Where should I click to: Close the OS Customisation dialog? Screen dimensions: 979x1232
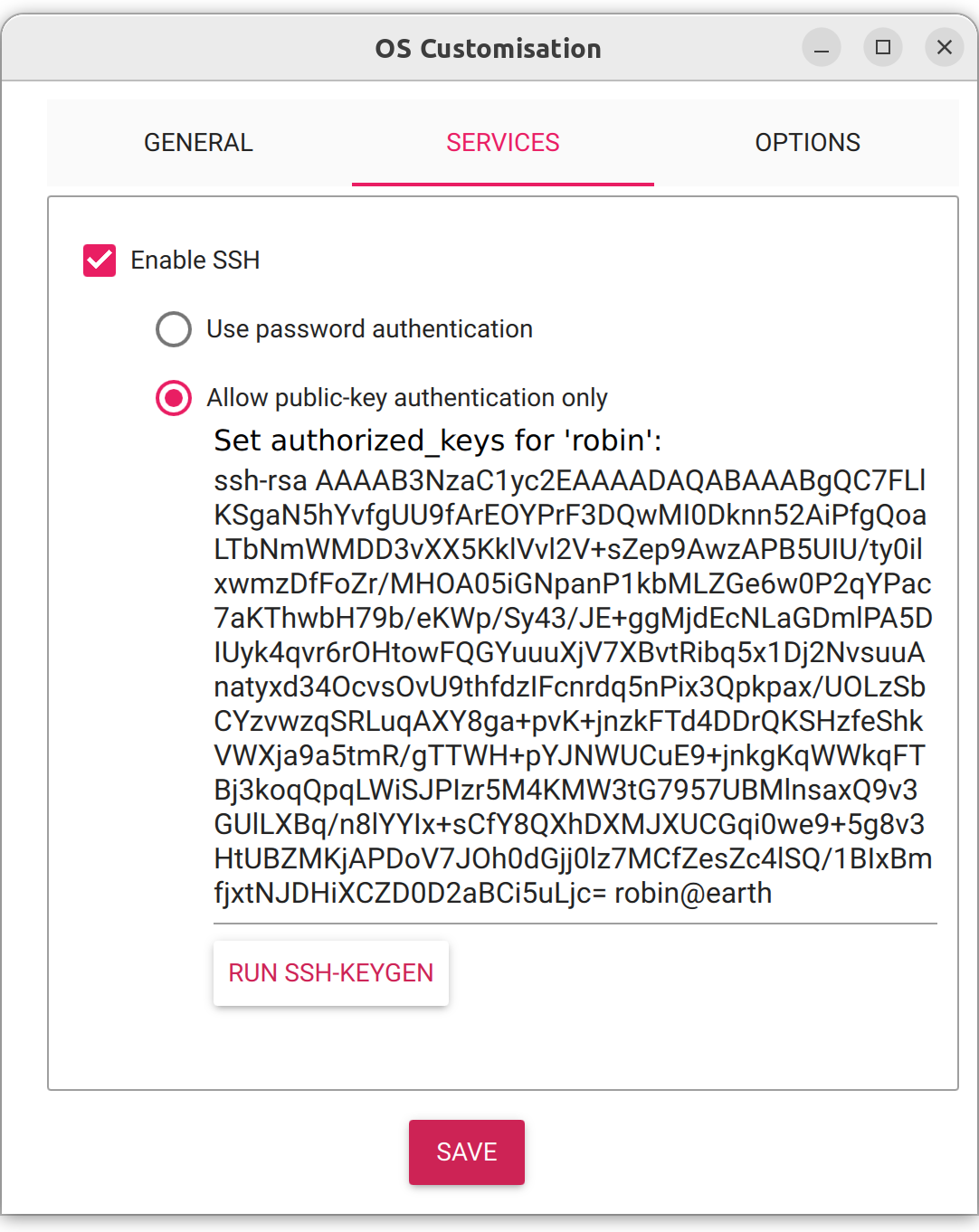pos(944,47)
